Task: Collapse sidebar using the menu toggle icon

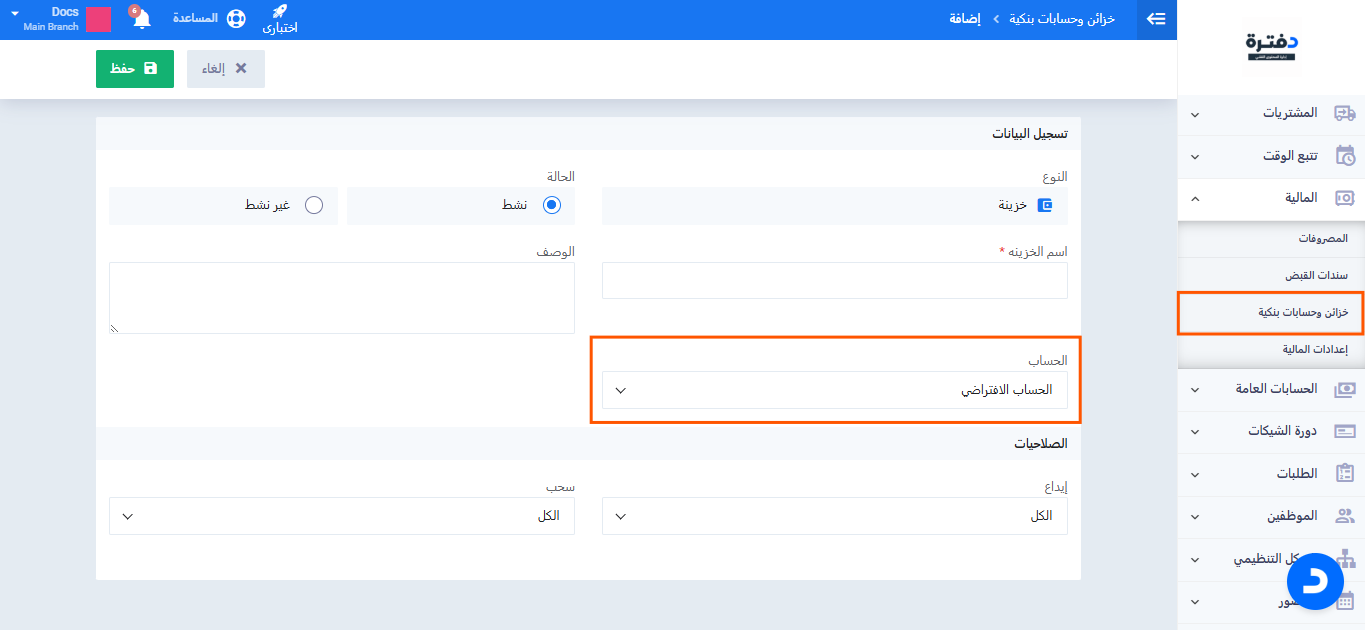Action: point(1156,19)
